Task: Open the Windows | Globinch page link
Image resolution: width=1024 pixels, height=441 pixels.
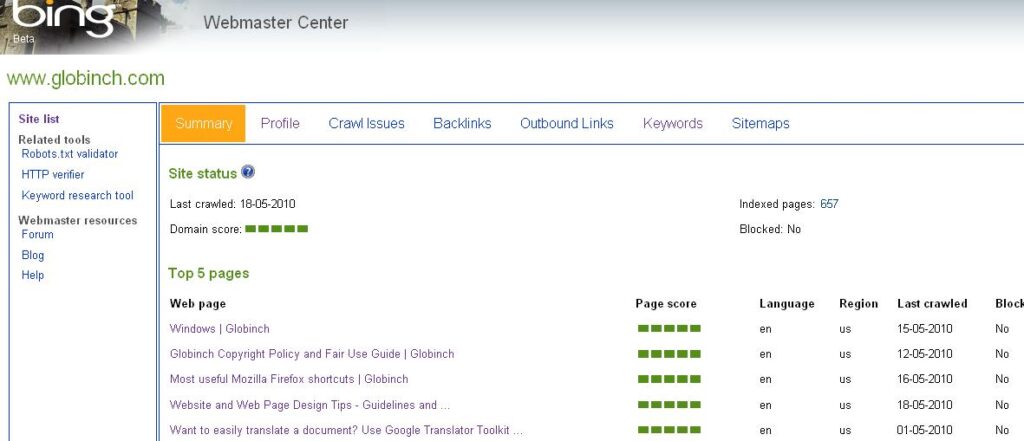Action: (219, 329)
